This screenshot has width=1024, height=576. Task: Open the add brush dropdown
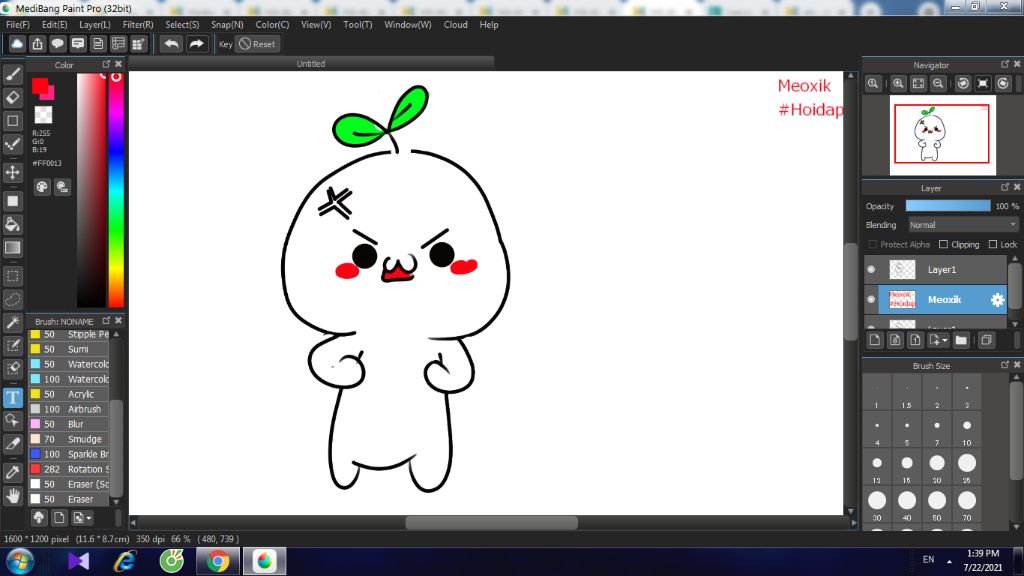[x=82, y=518]
